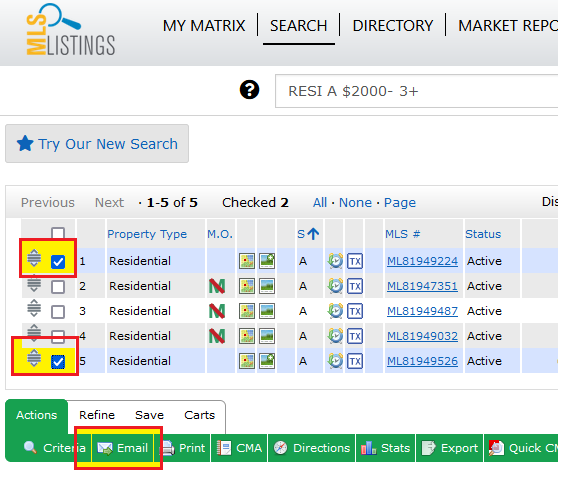Click the Directions action button
This screenshot has width=562, height=478.
click(311, 448)
